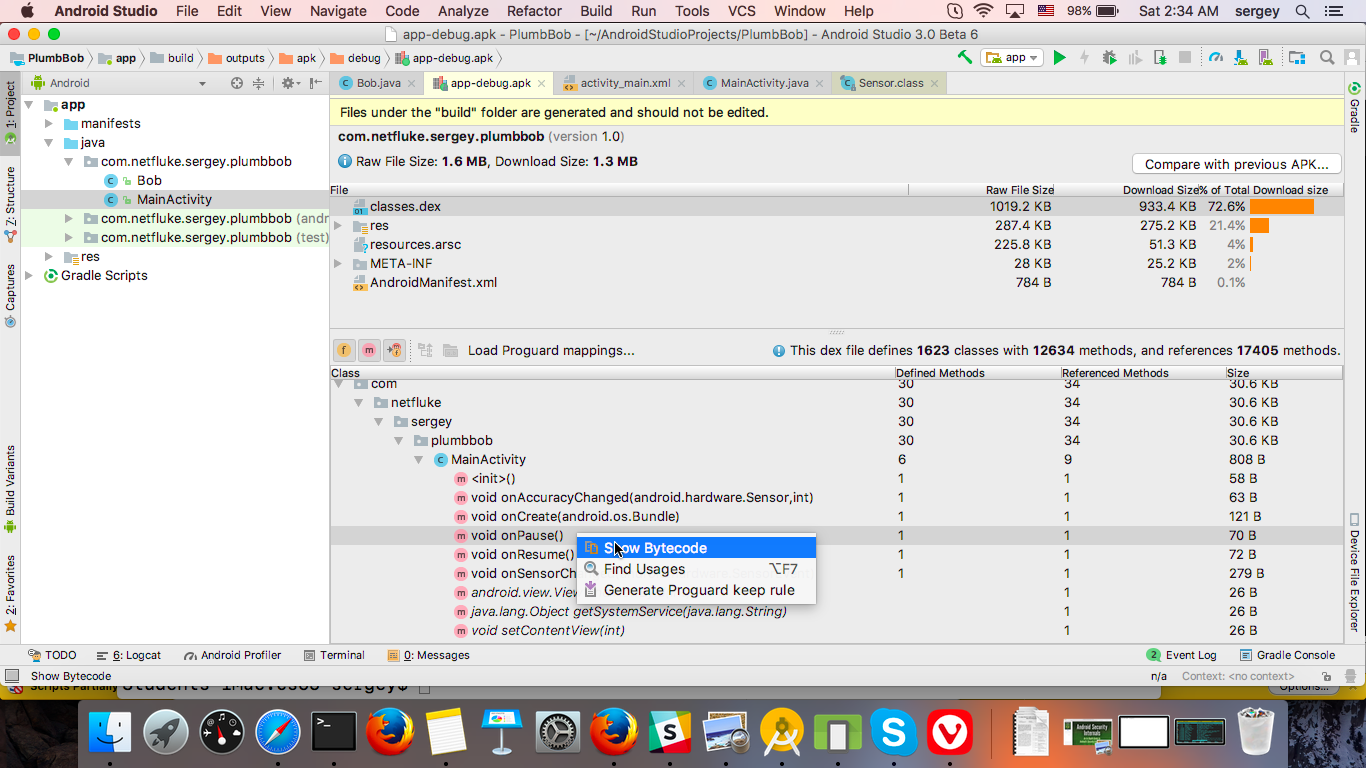Screen dimensions: 1366x768
Task: Collapse the MainActivity class in dex tree
Action: coord(419,460)
